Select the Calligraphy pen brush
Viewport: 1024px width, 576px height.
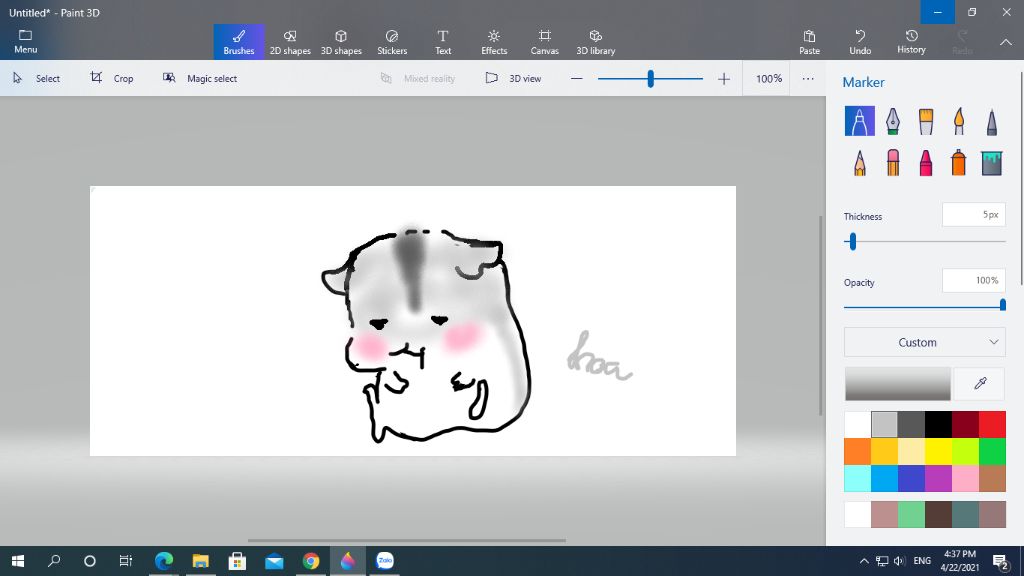point(893,121)
